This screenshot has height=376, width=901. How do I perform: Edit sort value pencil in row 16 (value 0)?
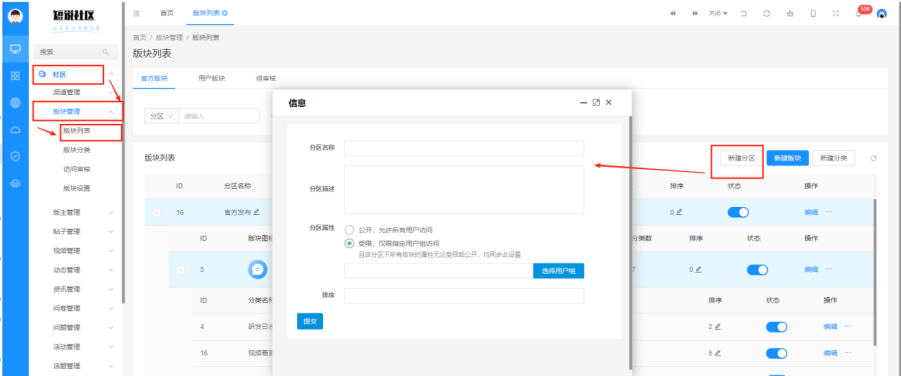pyautogui.click(x=679, y=212)
